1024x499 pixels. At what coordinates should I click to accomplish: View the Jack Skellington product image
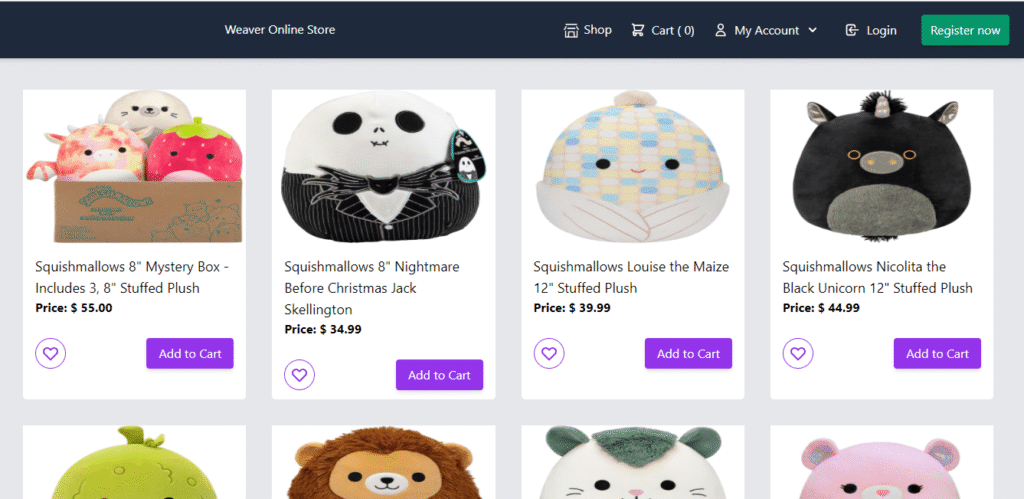click(x=383, y=167)
